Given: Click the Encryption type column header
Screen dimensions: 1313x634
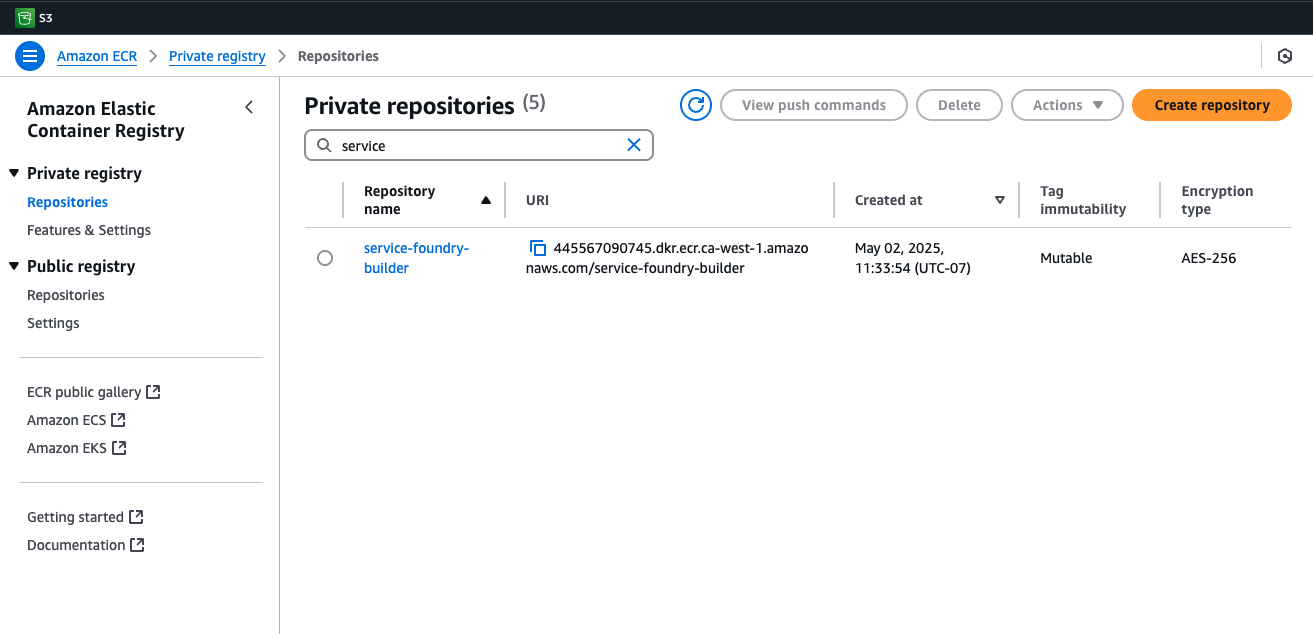Looking at the screenshot, I should 1217,200.
